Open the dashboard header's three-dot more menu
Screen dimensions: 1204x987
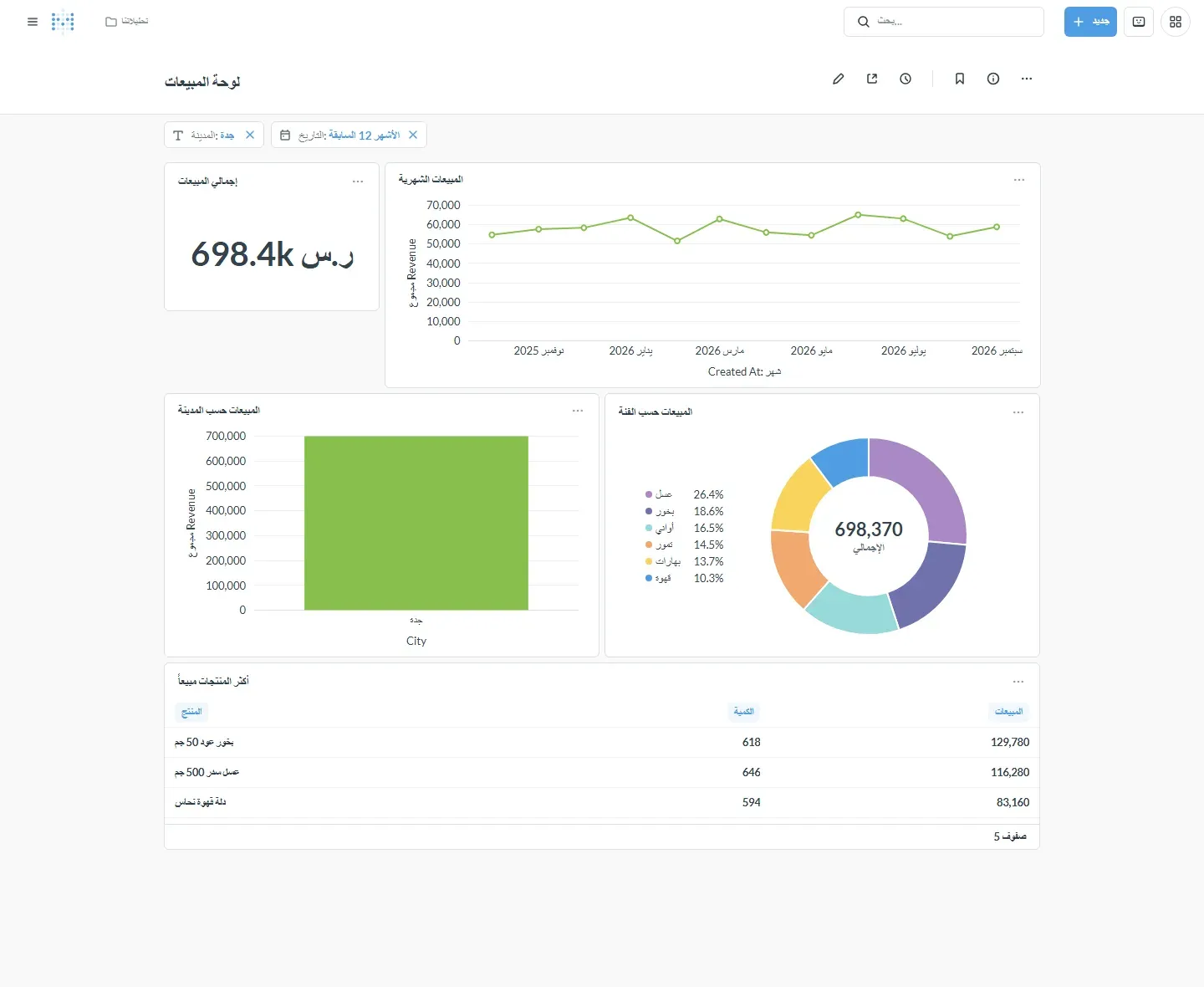click(1027, 79)
